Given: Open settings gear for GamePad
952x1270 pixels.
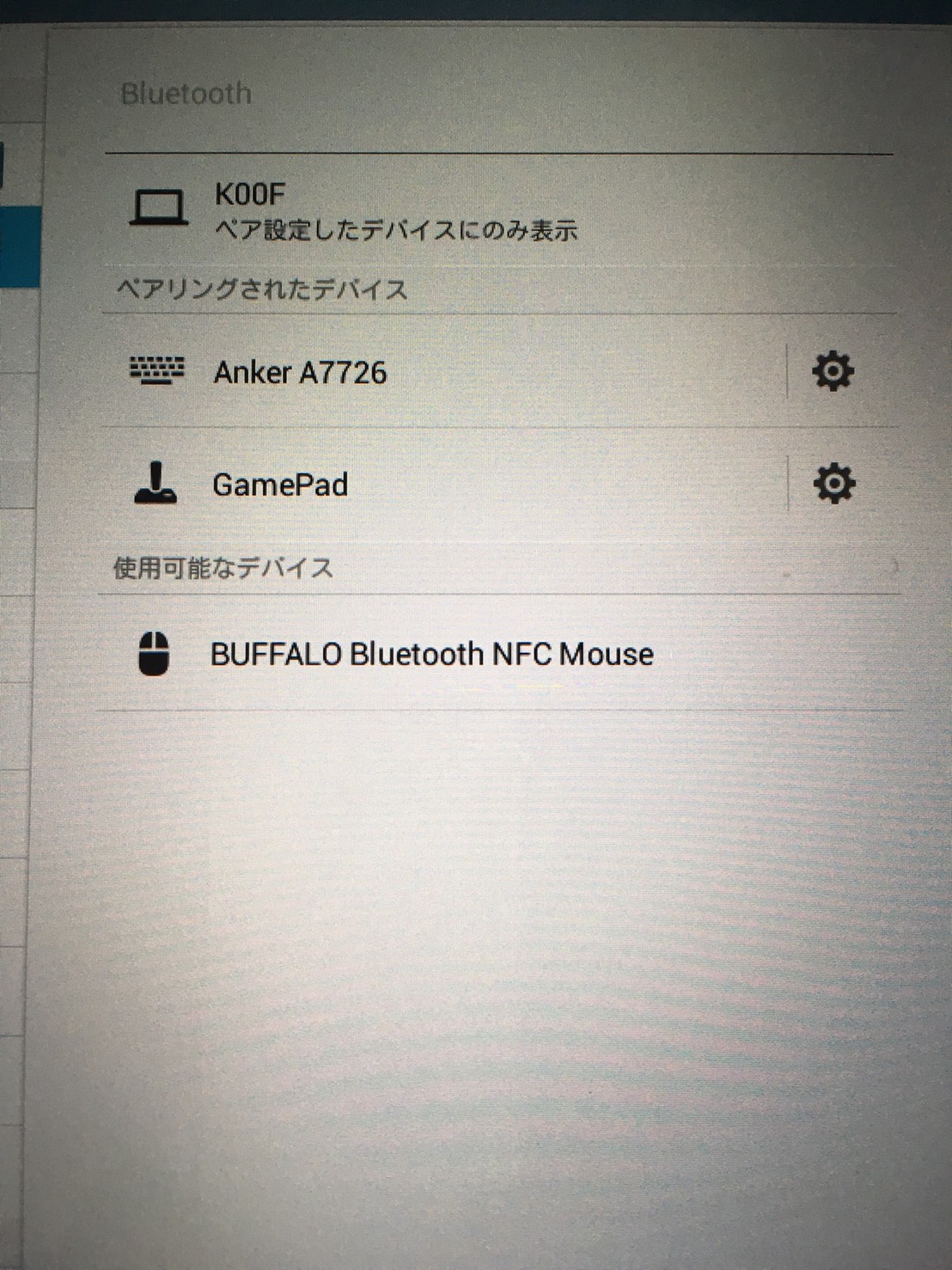Looking at the screenshot, I should pyautogui.click(x=833, y=484).
